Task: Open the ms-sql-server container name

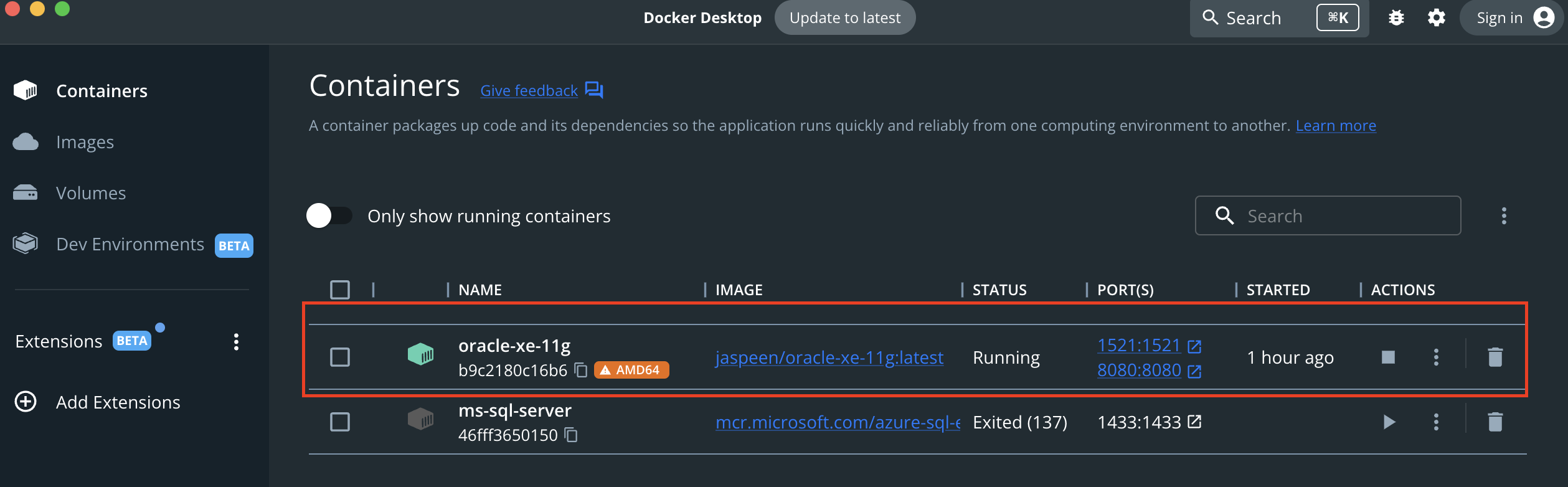Action: (514, 410)
